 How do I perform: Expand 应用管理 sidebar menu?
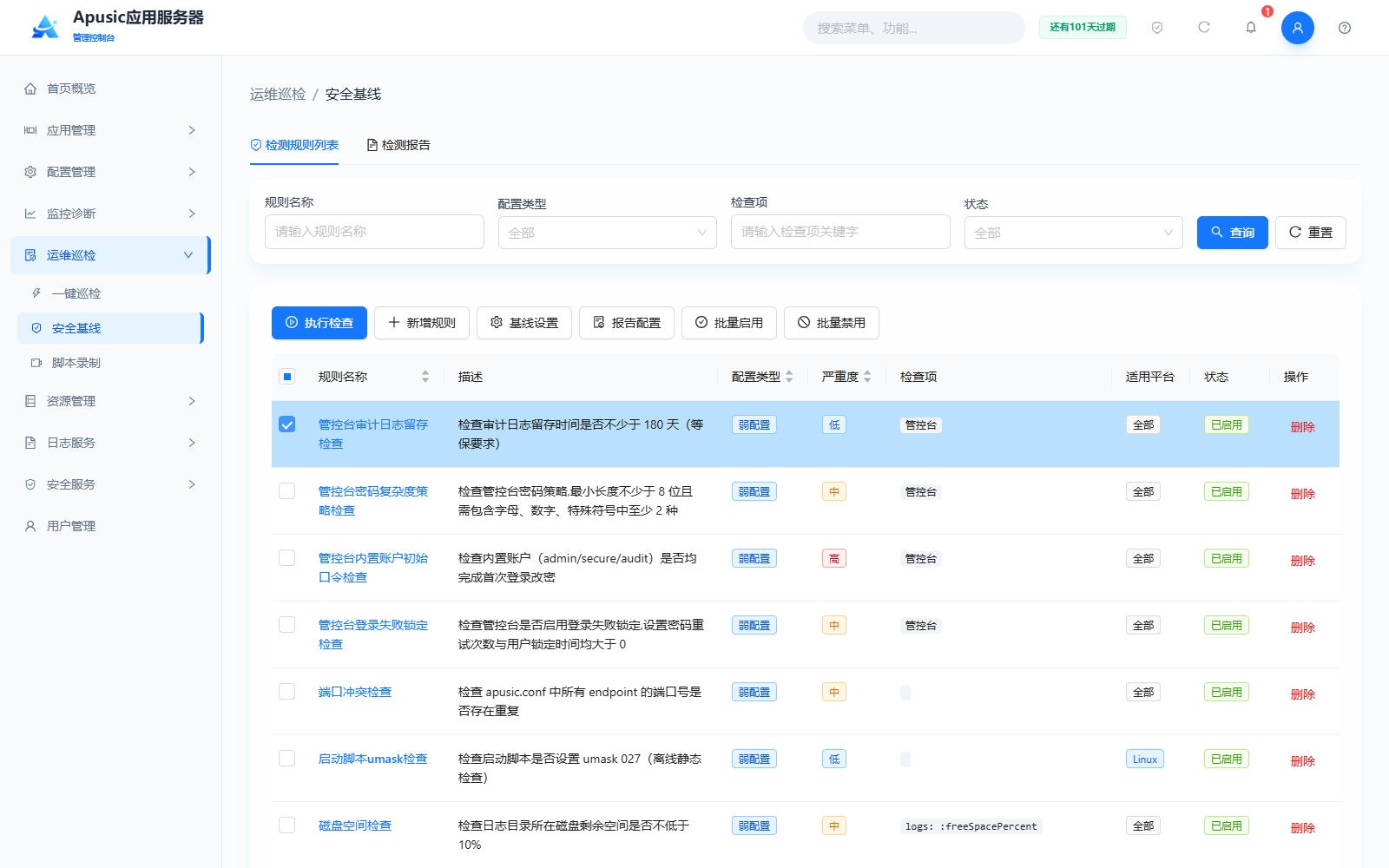[110, 130]
